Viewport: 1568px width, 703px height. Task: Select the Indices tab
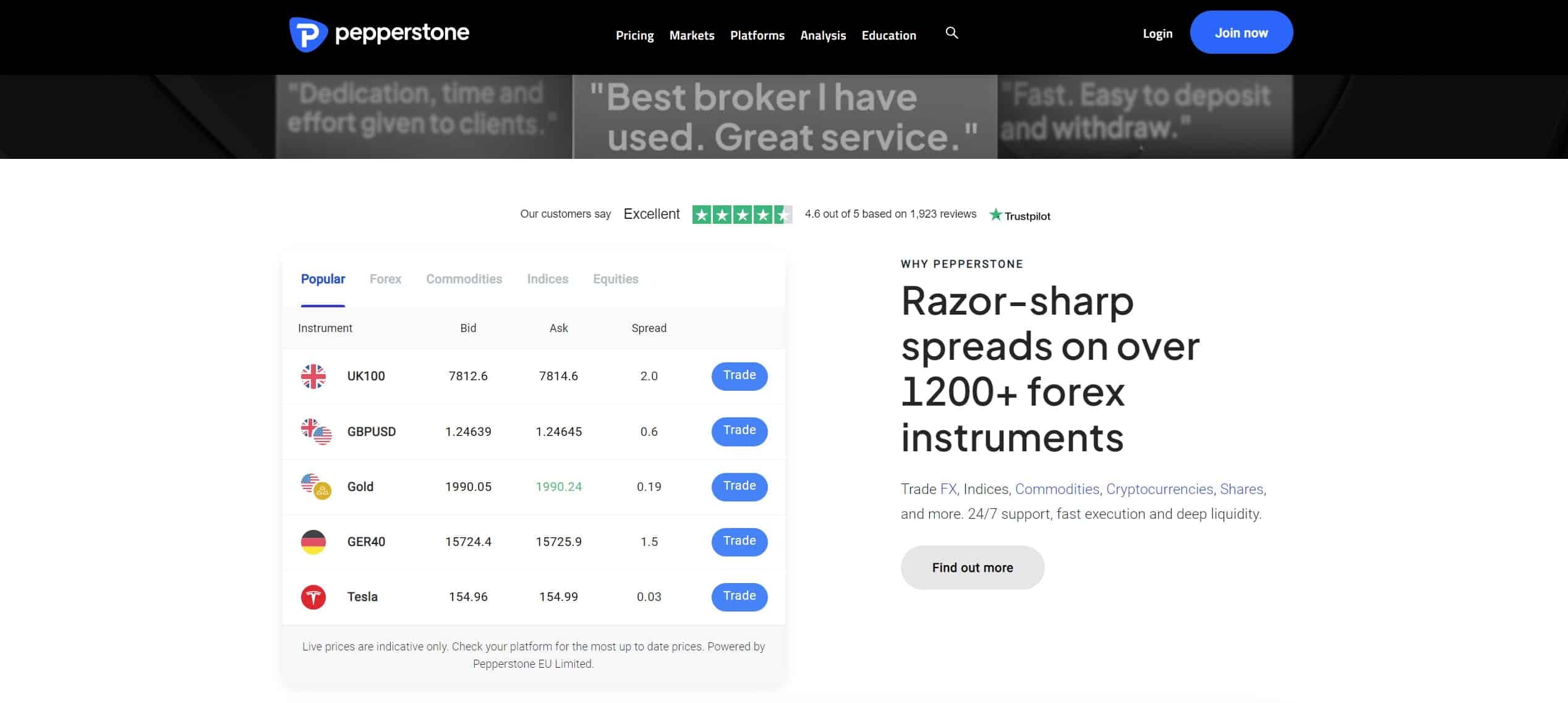tap(548, 278)
